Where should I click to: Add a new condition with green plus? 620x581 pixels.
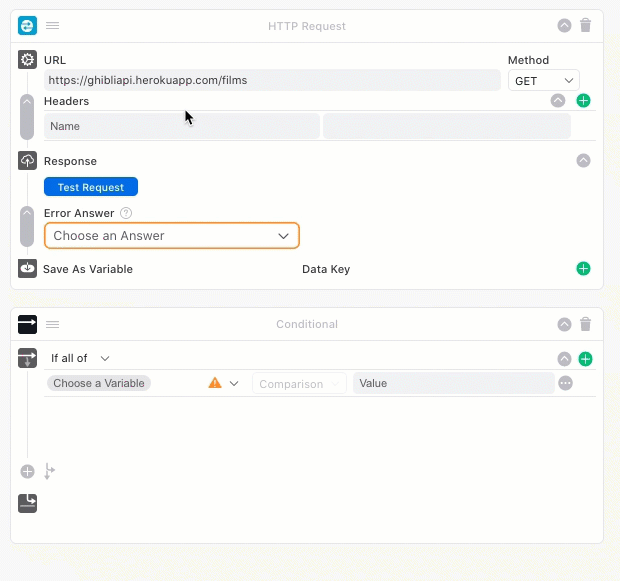[586, 359]
